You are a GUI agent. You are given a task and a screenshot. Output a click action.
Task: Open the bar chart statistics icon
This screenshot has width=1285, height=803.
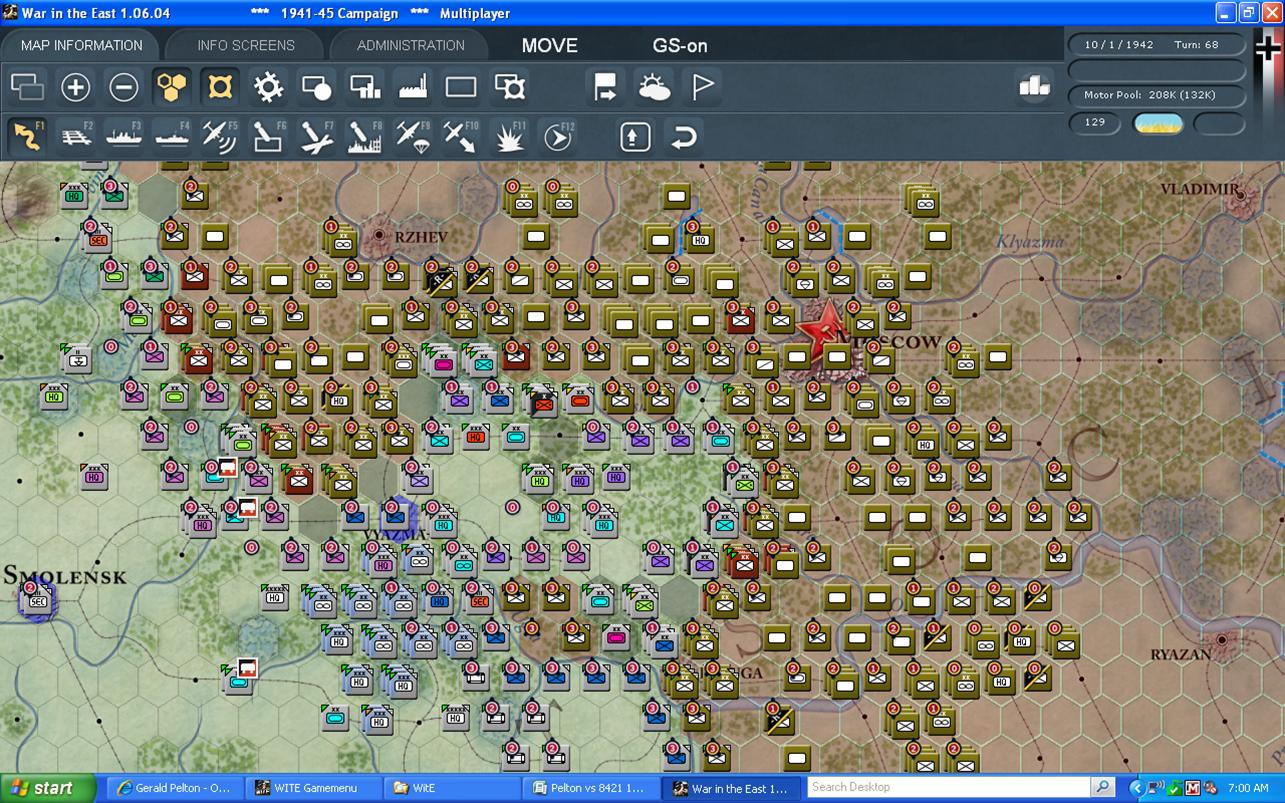click(1034, 87)
